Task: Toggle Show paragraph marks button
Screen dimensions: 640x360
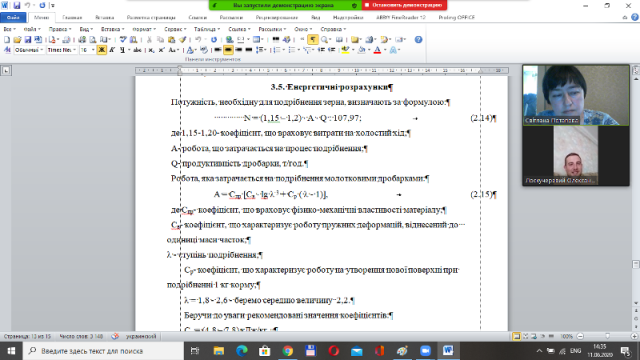Action: point(313,40)
